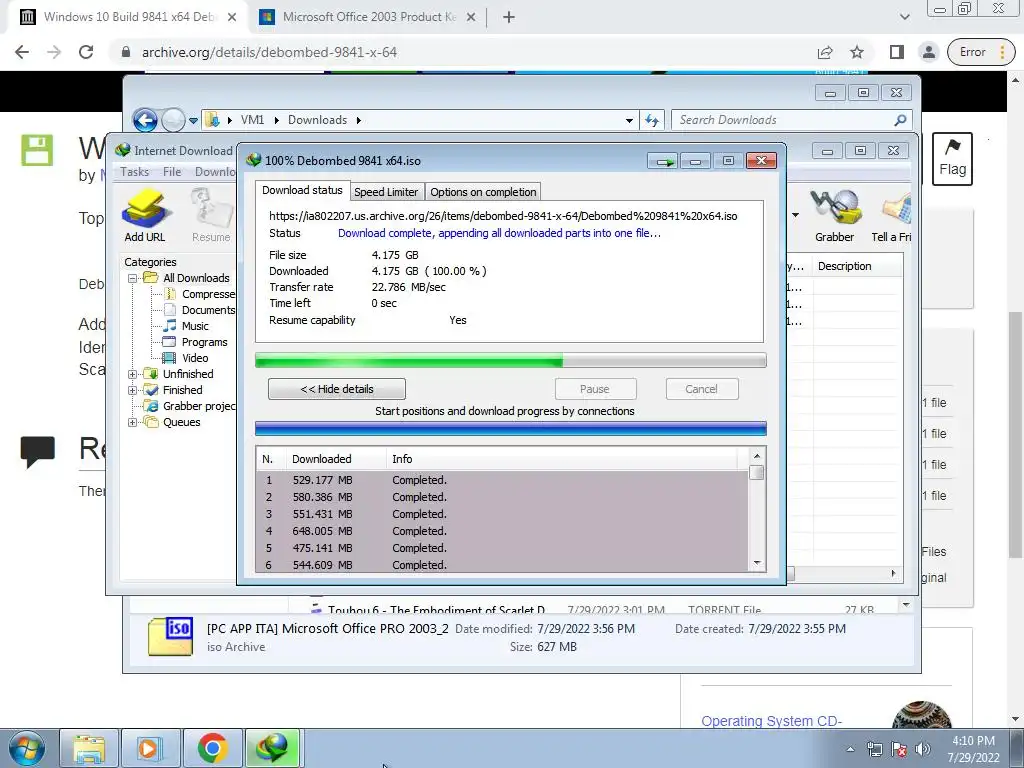Go back in Chrome browser
Screen dimensions: 1024x768
coord(22,52)
